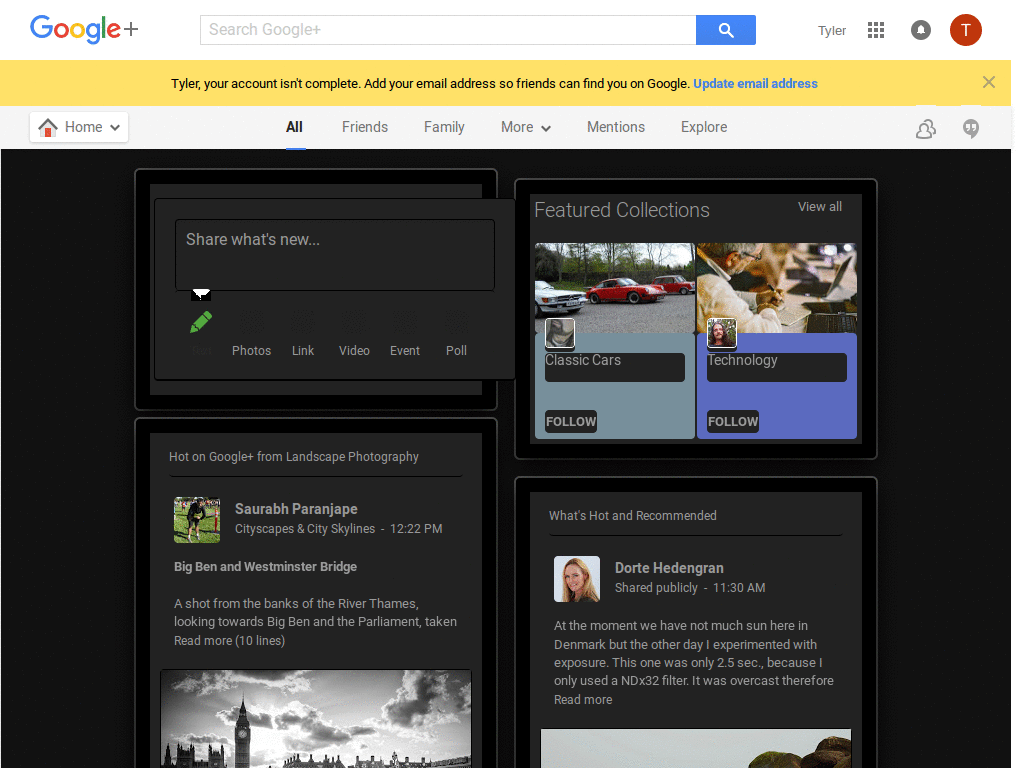Open the Classic Cars collection photo
Image resolution: width=1024 pixels, height=768 pixels.
pos(615,287)
